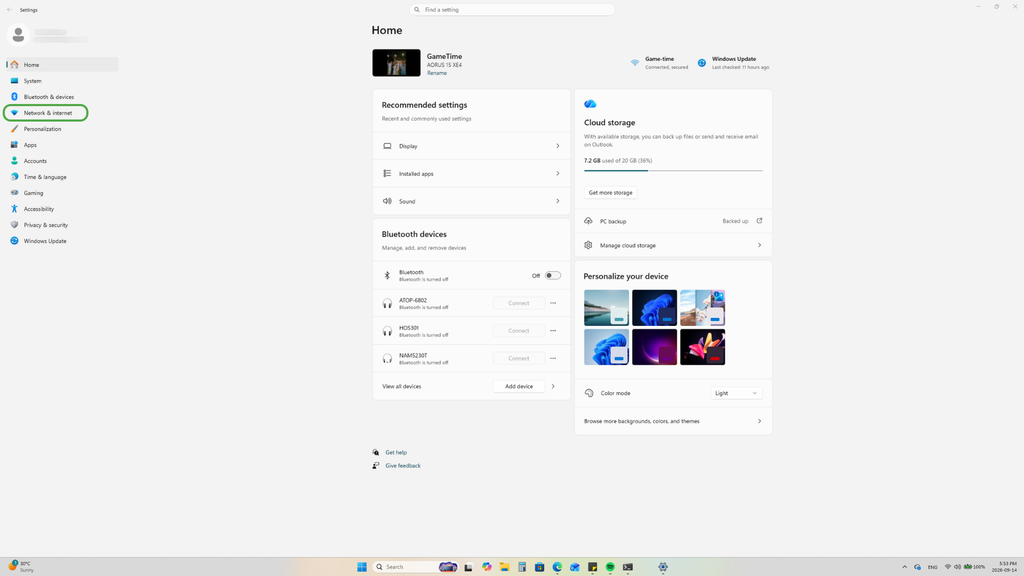This screenshot has height=576, width=1024.
Task: Click the Personalization paintbrush icon
Action: [x=14, y=129]
